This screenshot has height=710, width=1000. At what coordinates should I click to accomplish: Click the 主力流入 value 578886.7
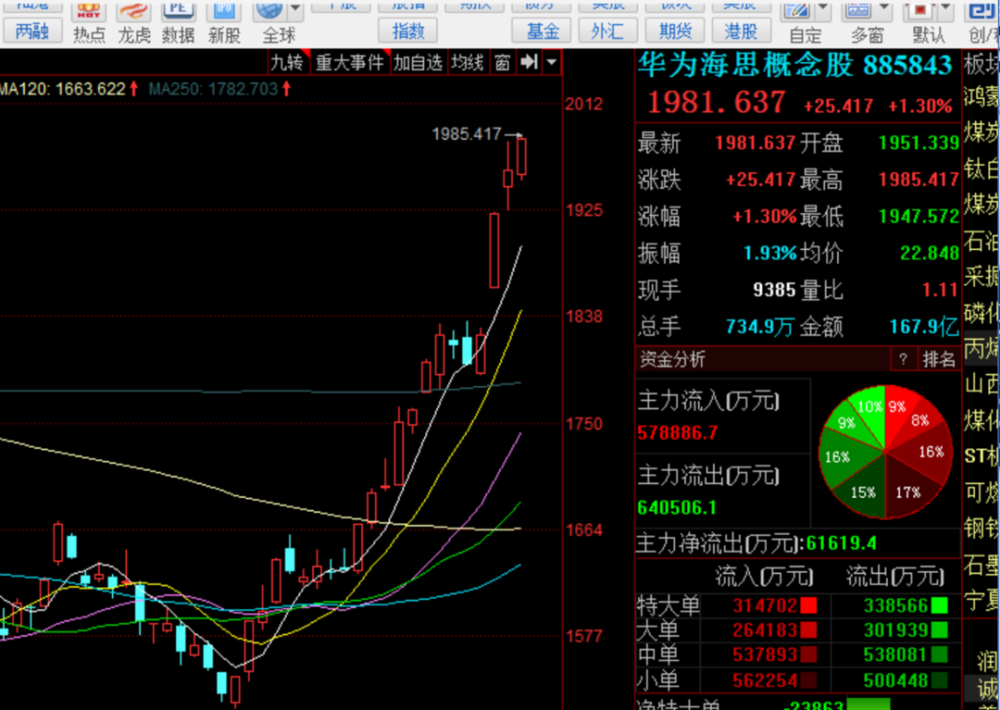coord(677,433)
